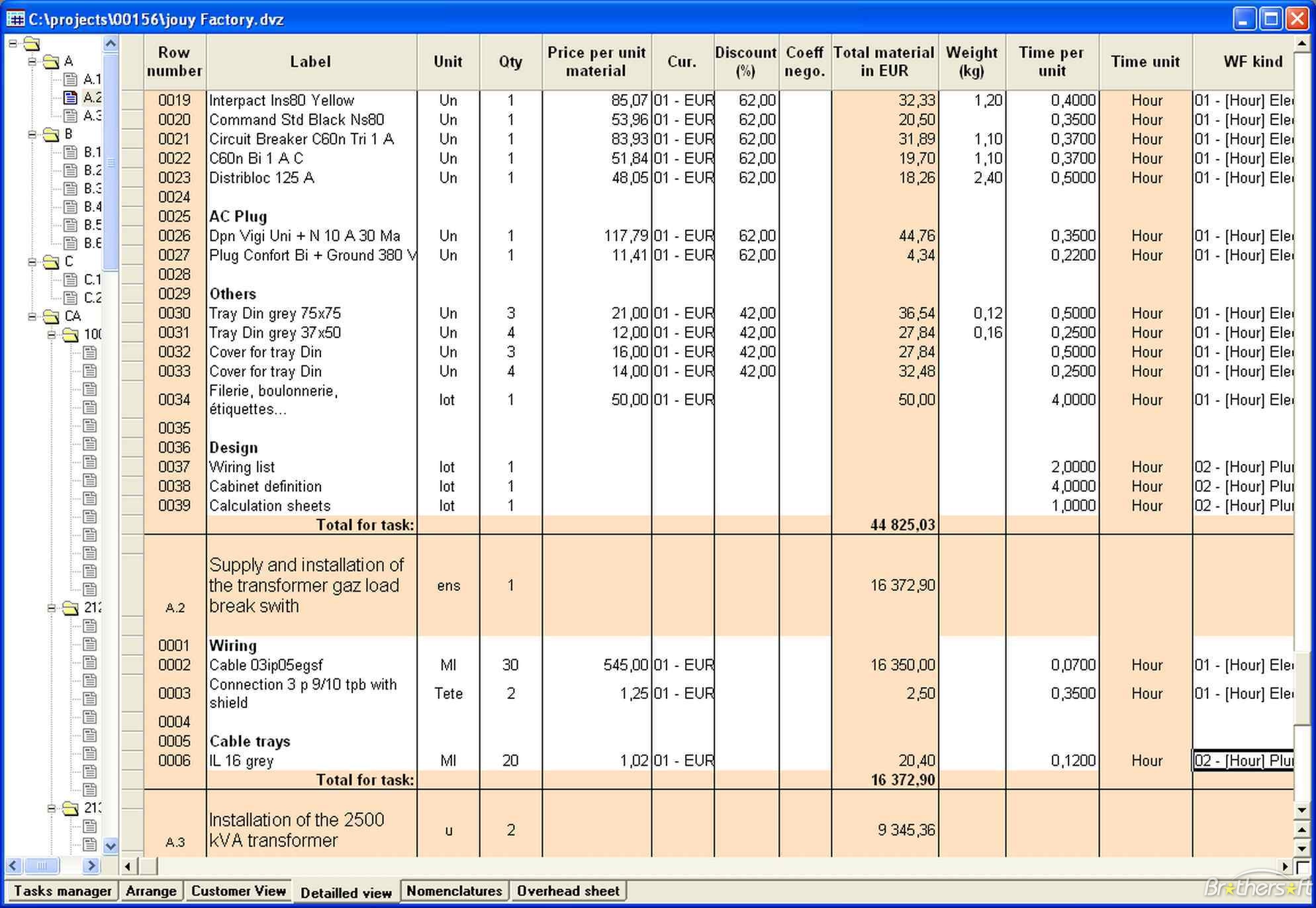Click grid horizontal scroll left arrow
The image size is (1316, 908).
click(128, 866)
